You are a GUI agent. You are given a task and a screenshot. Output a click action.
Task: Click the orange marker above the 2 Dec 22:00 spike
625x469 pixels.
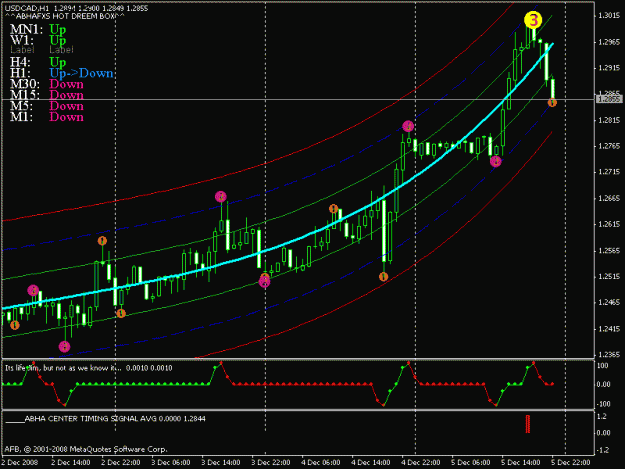pos(102,241)
